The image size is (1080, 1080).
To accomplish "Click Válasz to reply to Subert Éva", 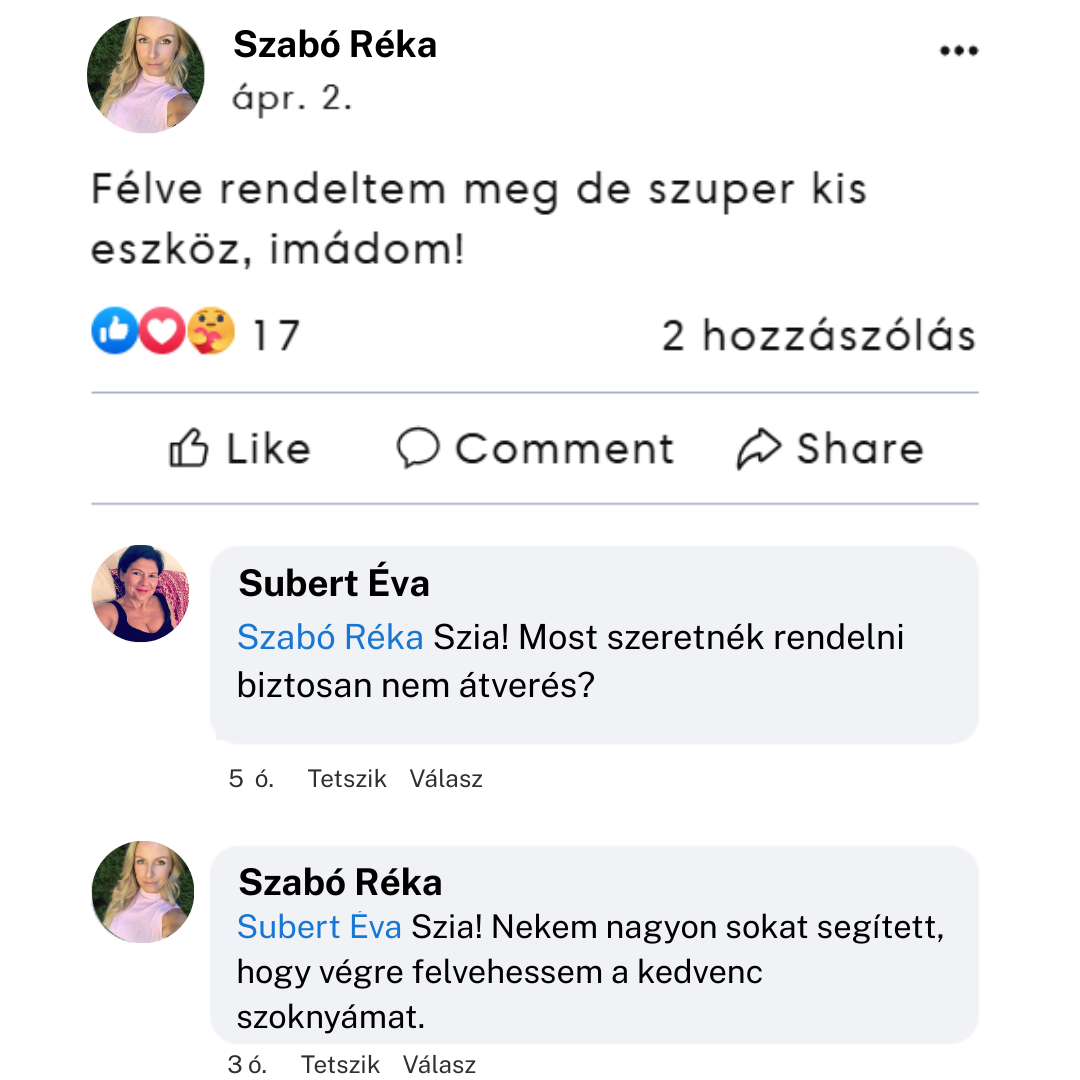I will point(446,779).
